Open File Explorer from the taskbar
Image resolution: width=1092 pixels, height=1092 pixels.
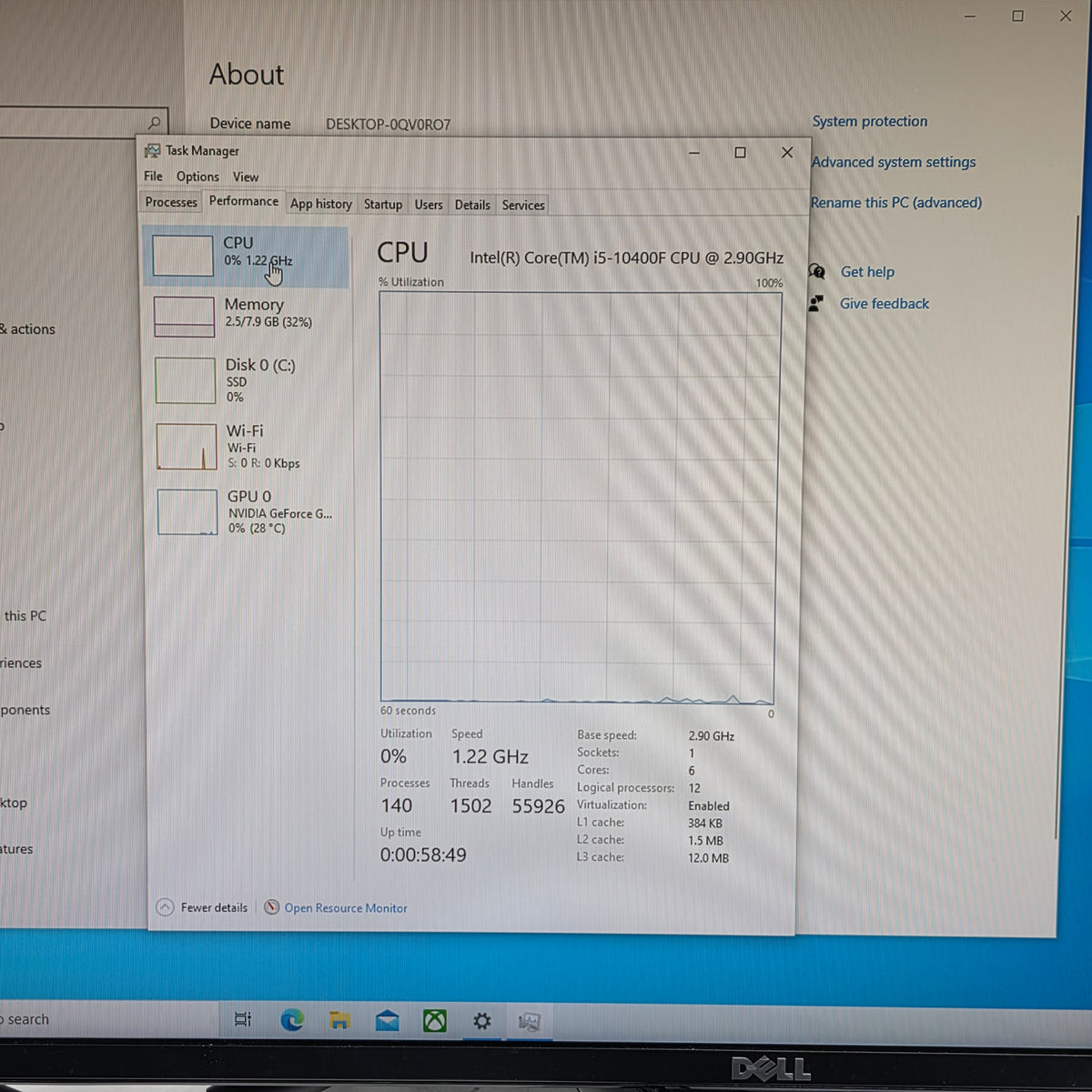tap(339, 1020)
